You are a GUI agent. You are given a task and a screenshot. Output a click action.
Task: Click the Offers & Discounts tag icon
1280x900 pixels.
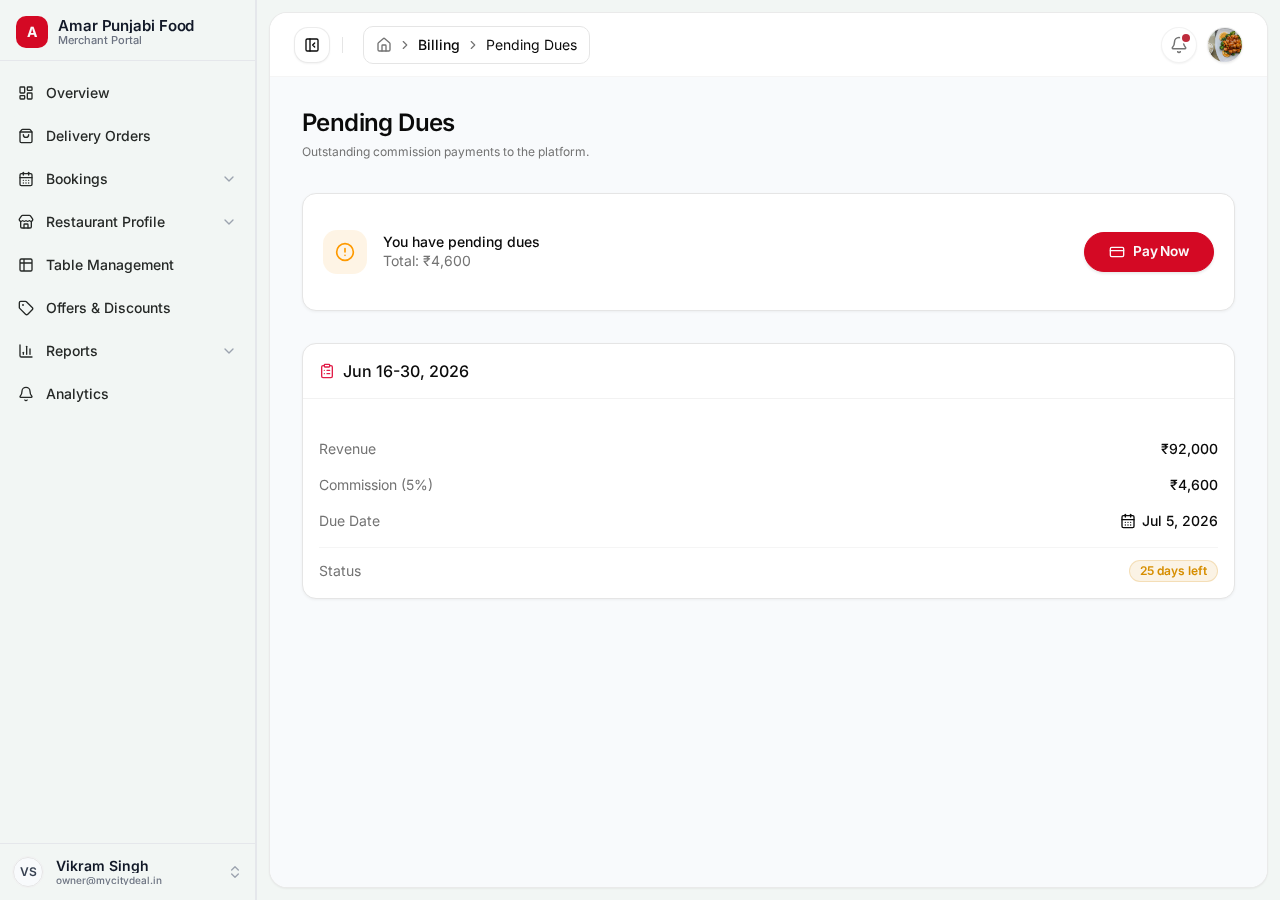tap(26, 308)
